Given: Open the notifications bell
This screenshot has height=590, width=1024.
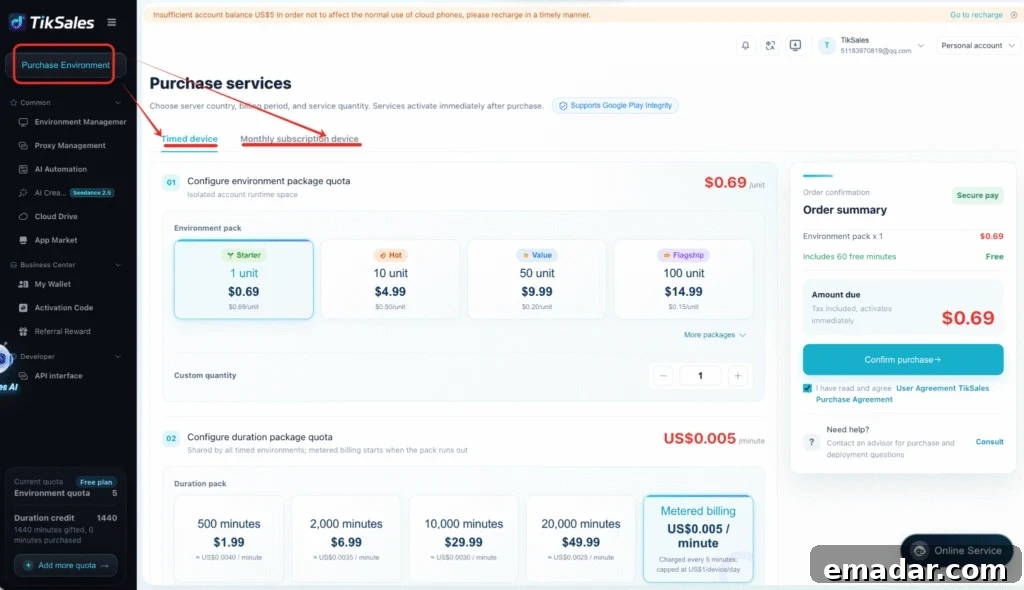Looking at the screenshot, I should click(745, 45).
